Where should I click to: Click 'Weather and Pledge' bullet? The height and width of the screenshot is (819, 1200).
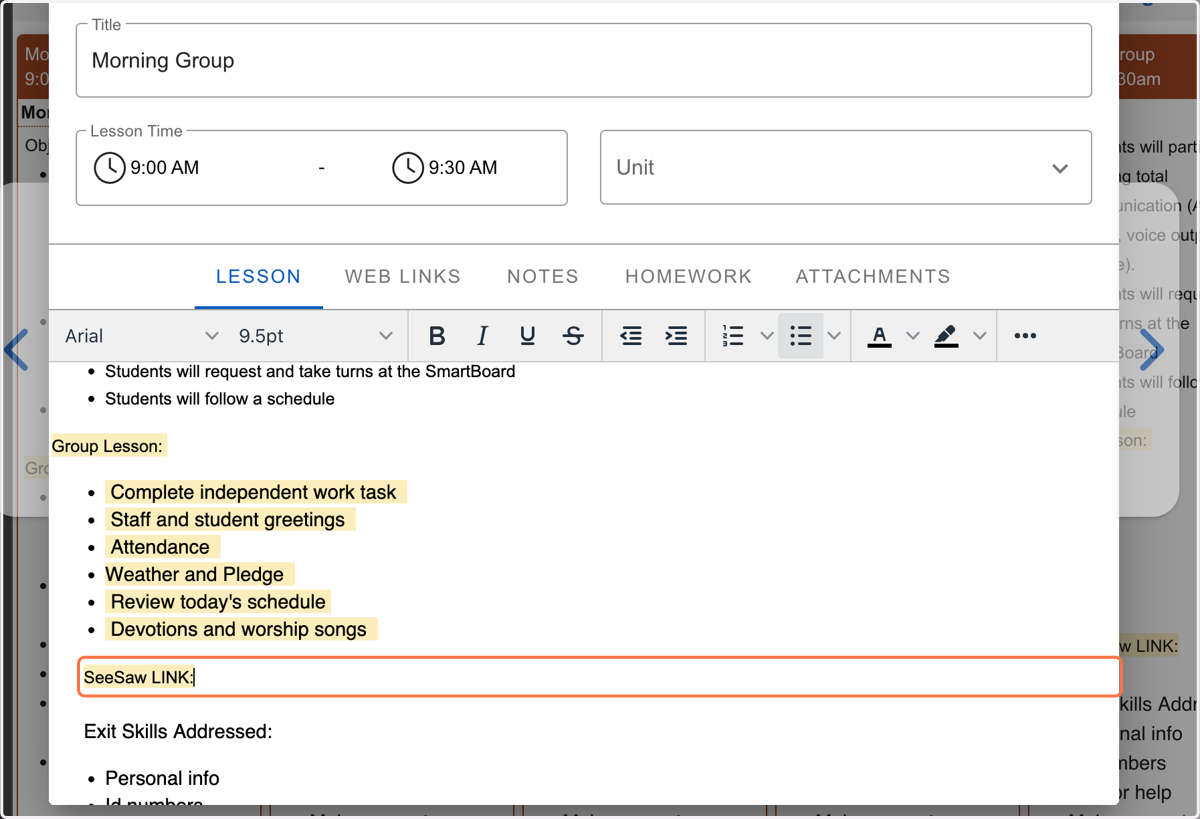coord(195,574)
